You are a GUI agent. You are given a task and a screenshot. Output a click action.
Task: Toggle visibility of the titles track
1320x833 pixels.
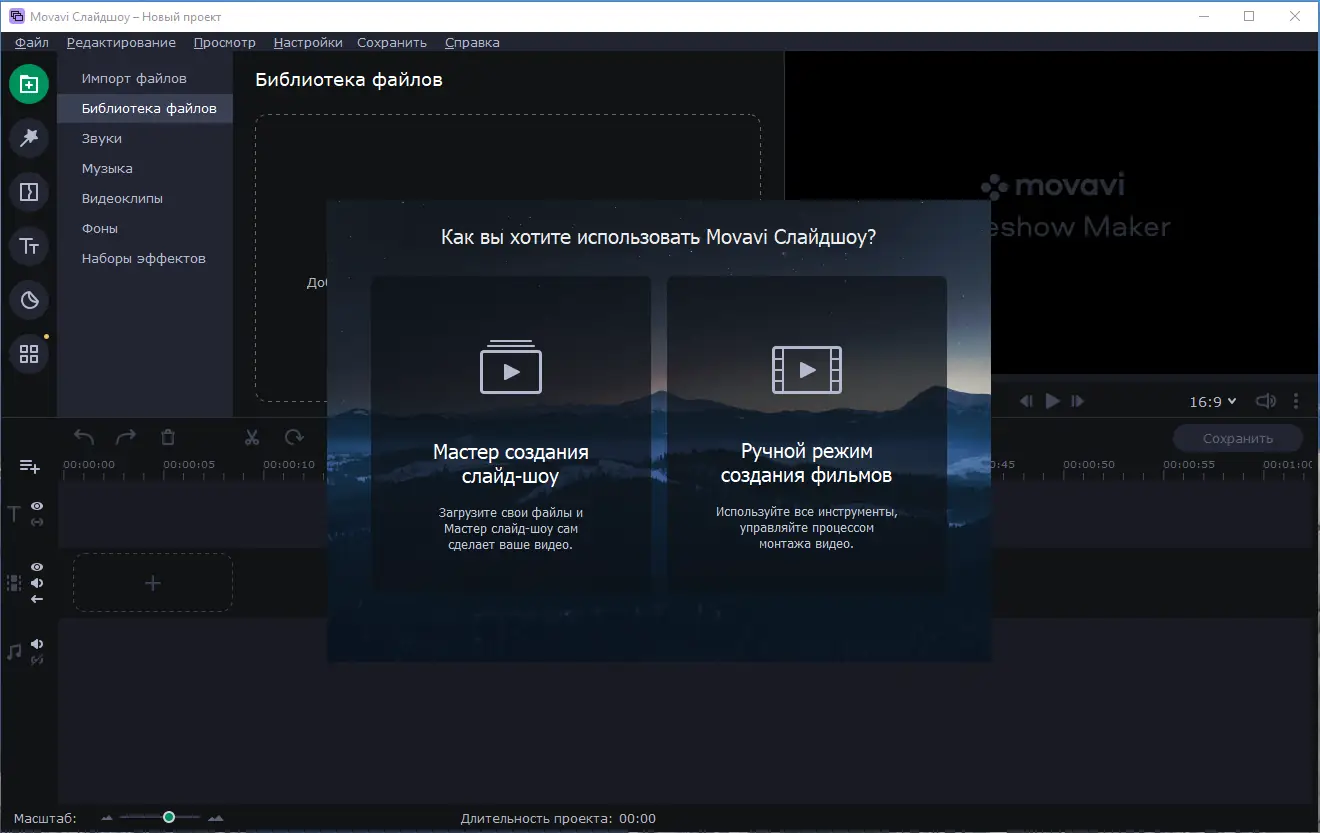[37, 506]
